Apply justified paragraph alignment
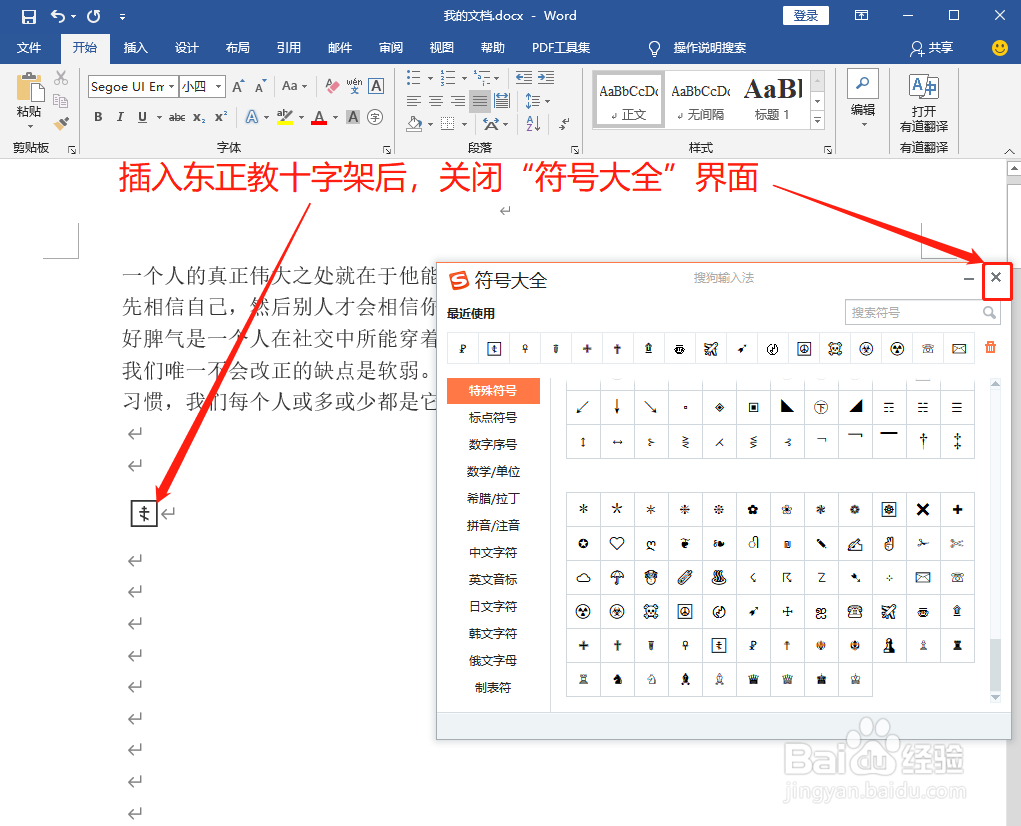1021x826 pixels. point(480,100)
